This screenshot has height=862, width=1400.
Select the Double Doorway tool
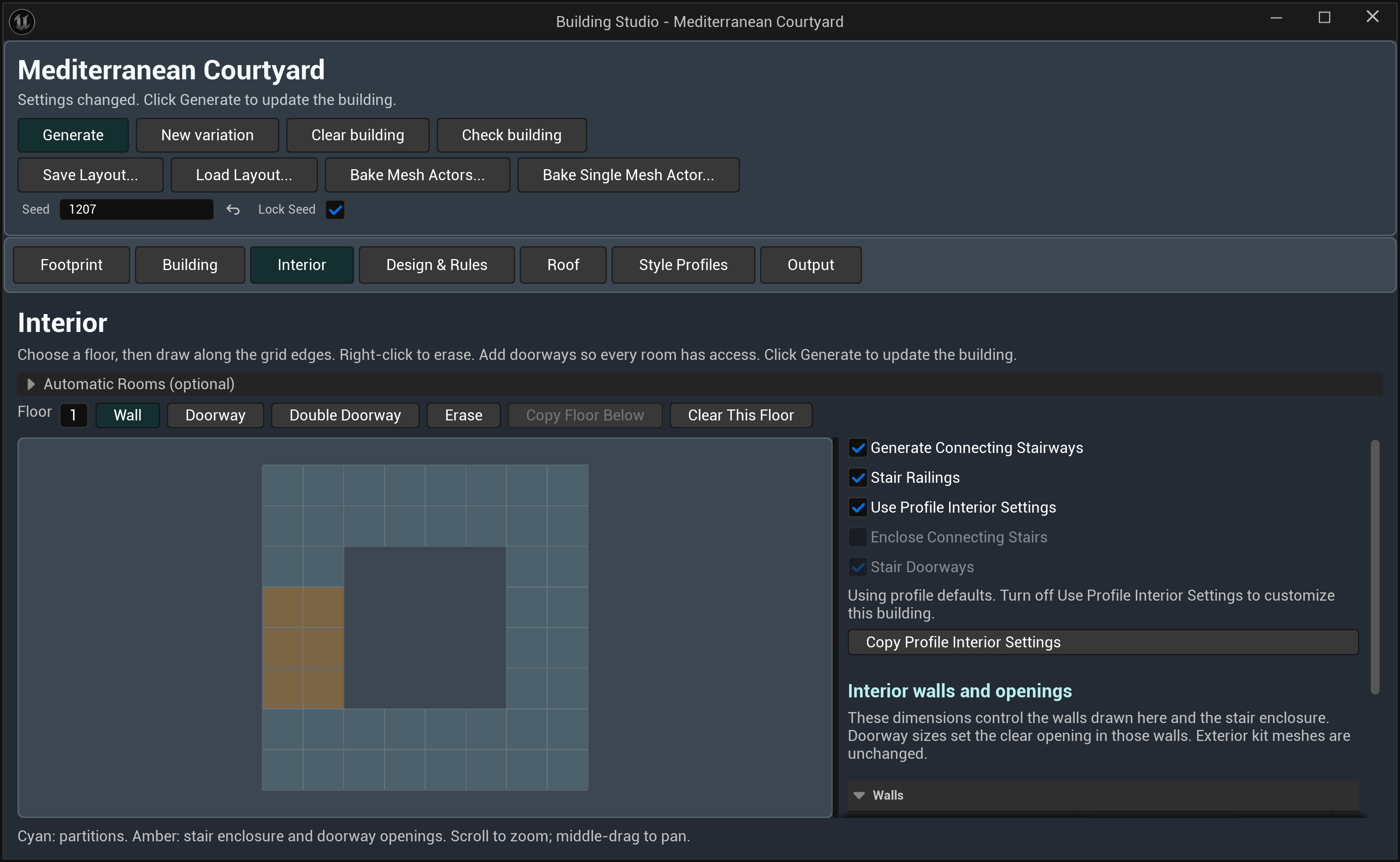coord(345,415)
